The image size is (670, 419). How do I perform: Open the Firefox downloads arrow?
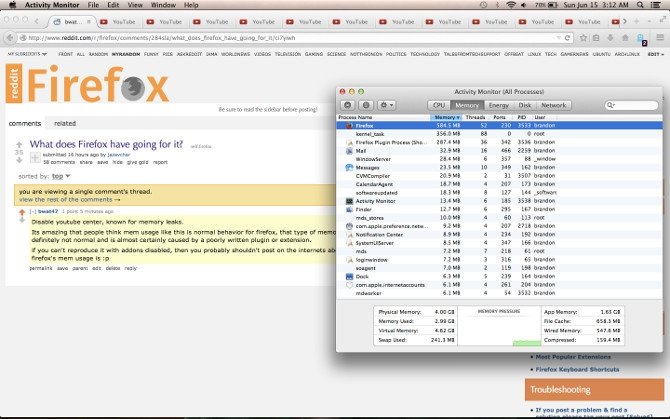(610, 38)
